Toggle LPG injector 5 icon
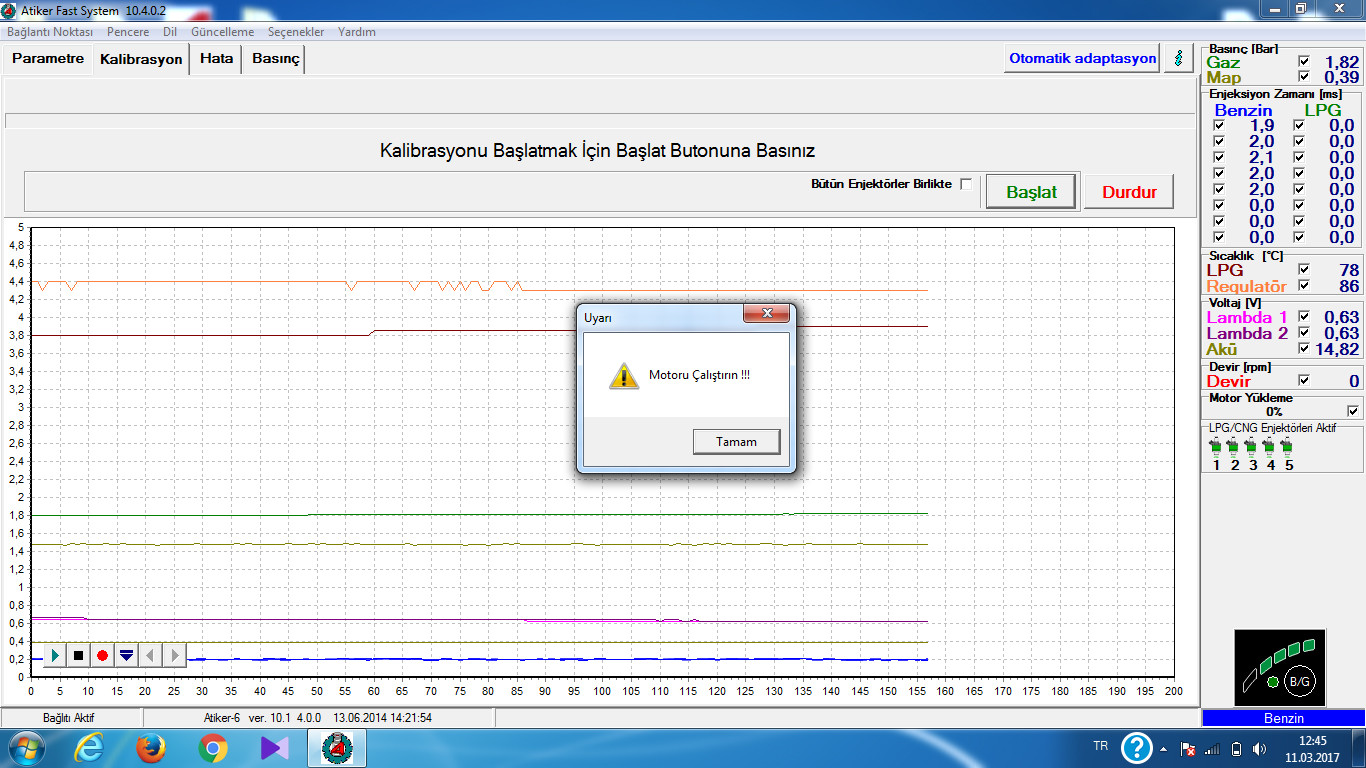This screenshot has height=768, width=1366. coord(1288,445)
